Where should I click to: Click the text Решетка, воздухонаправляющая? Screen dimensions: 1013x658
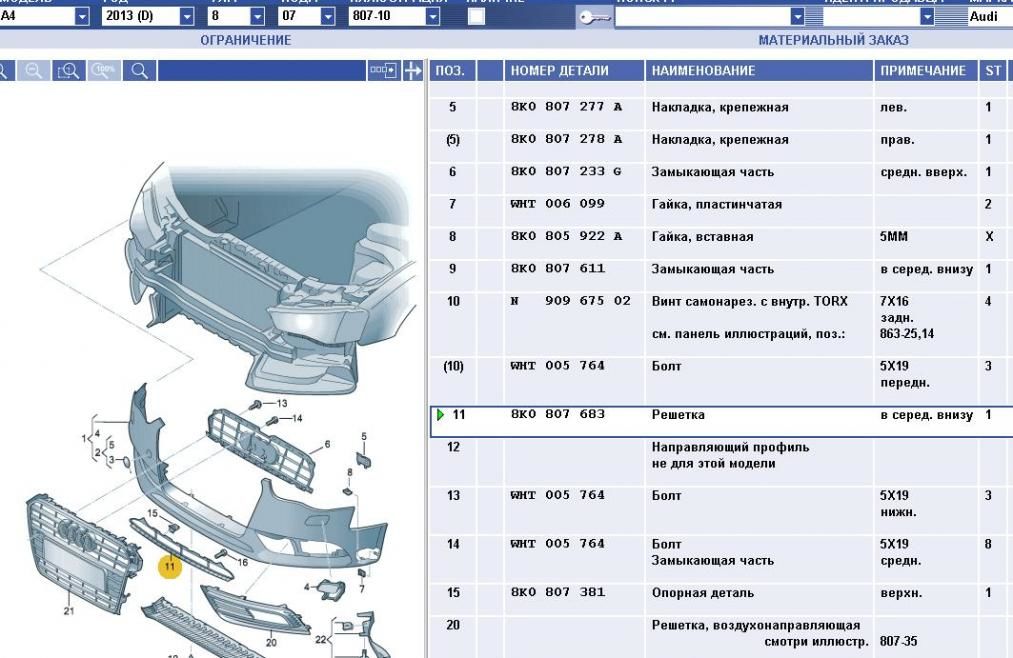pos(756,625)
